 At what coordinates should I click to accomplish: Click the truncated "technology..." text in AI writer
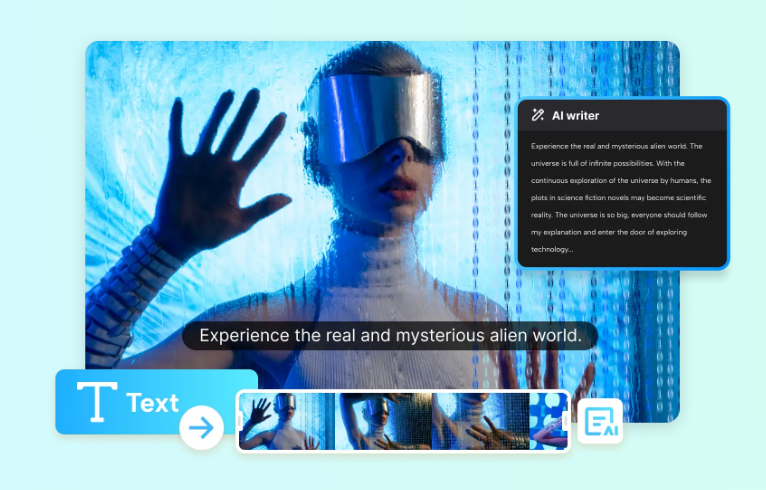click(552, 250)
